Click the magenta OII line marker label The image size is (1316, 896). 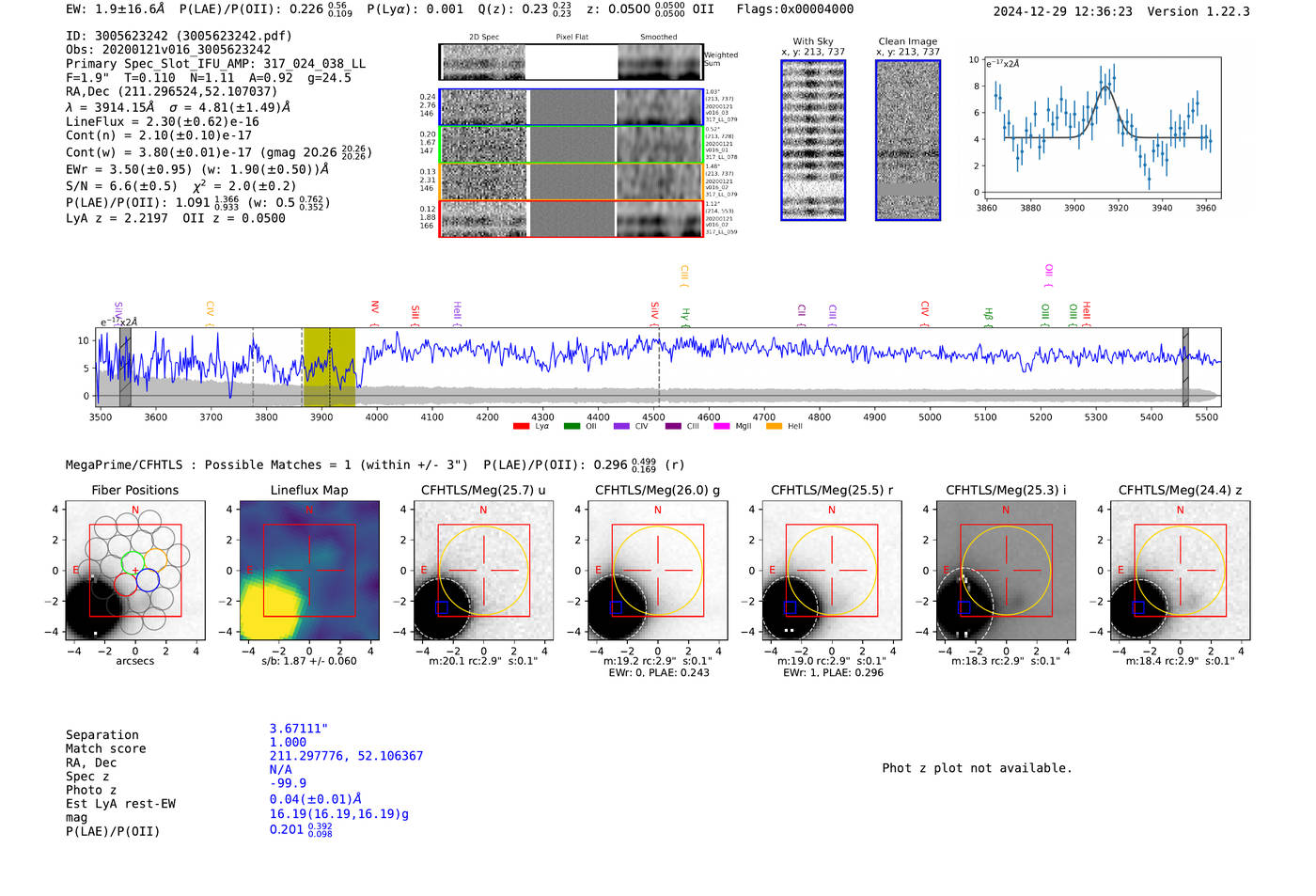click(1048, 275)
